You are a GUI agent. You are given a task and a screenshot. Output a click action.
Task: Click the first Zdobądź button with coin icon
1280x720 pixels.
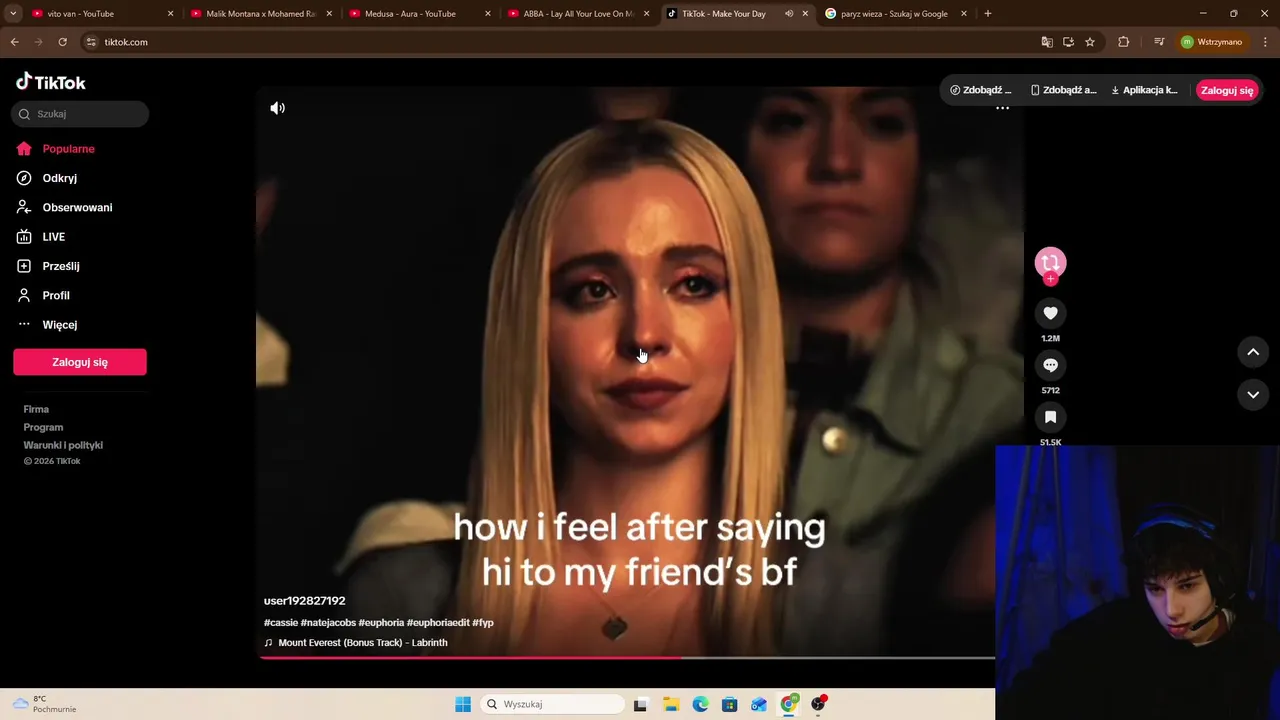tap(981, 90)
